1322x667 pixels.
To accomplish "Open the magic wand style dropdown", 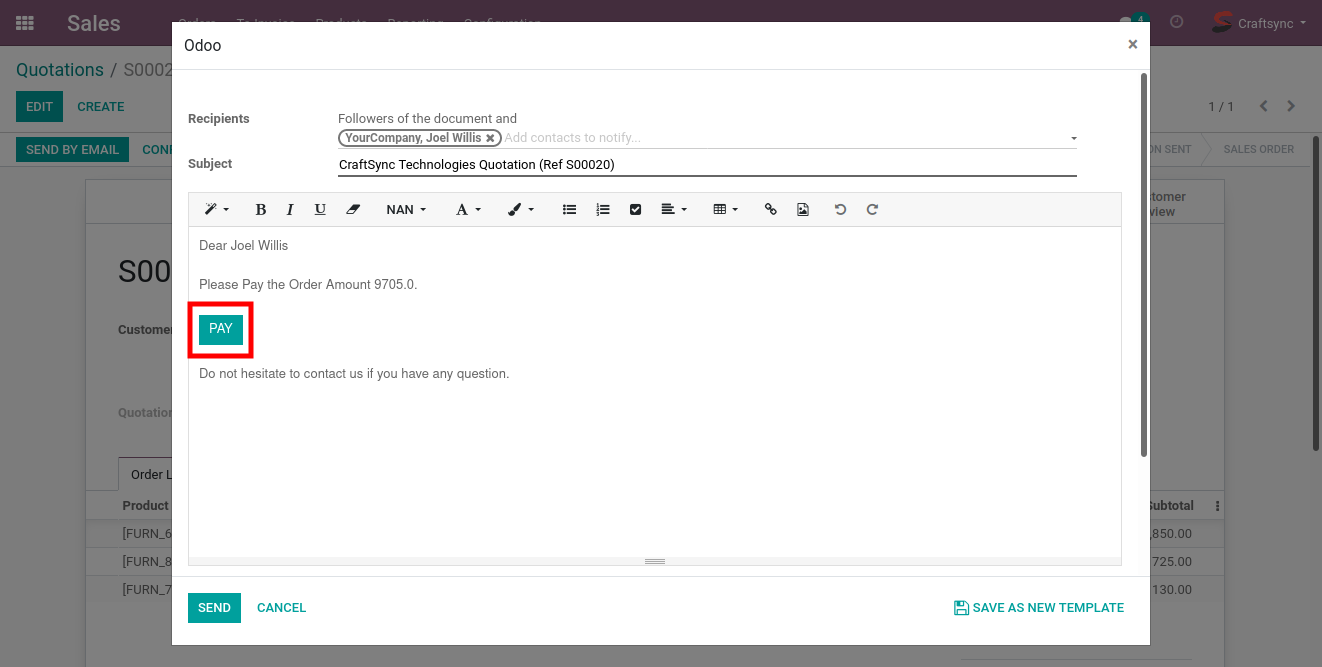I will click(x=216, y=210).
